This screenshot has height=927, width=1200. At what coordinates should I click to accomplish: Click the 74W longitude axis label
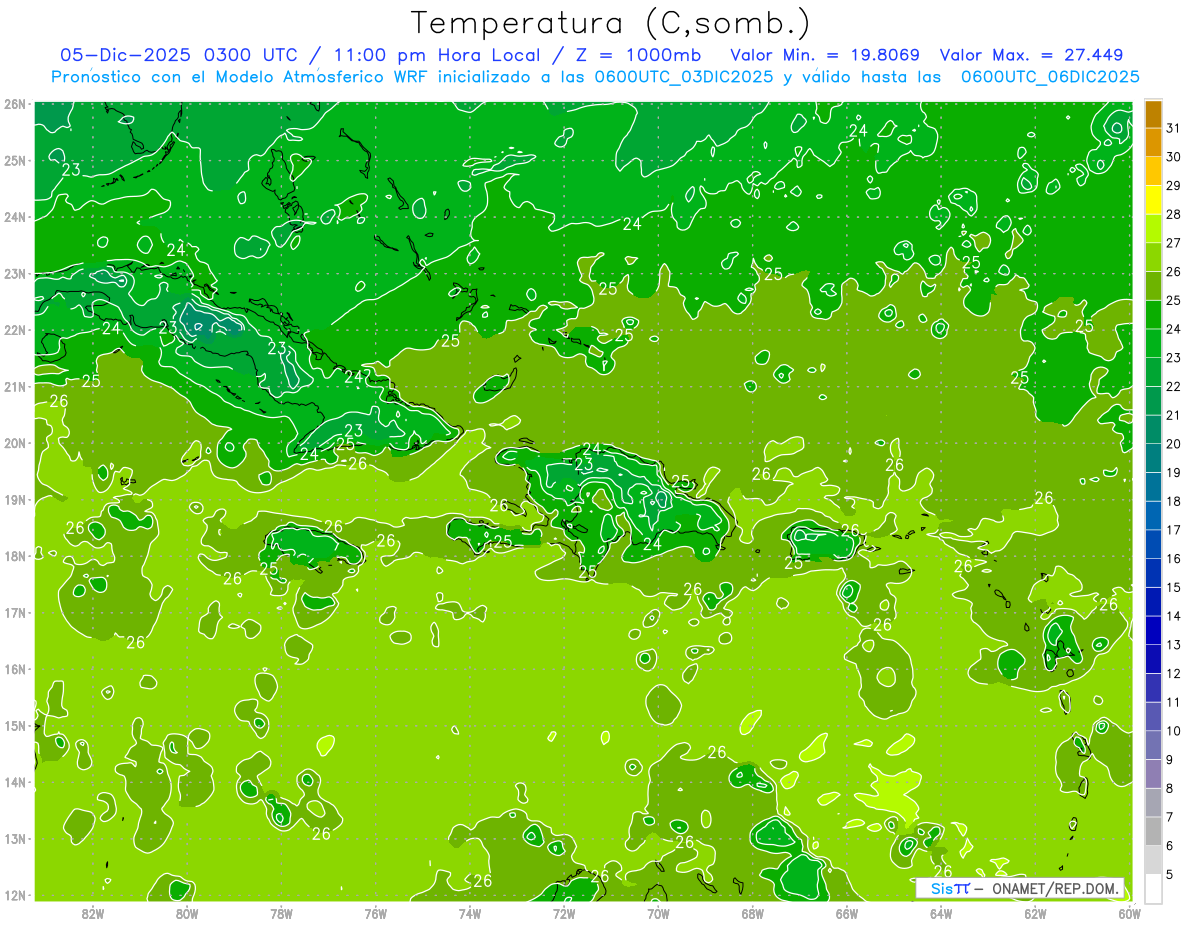click(x=470, y=913)
